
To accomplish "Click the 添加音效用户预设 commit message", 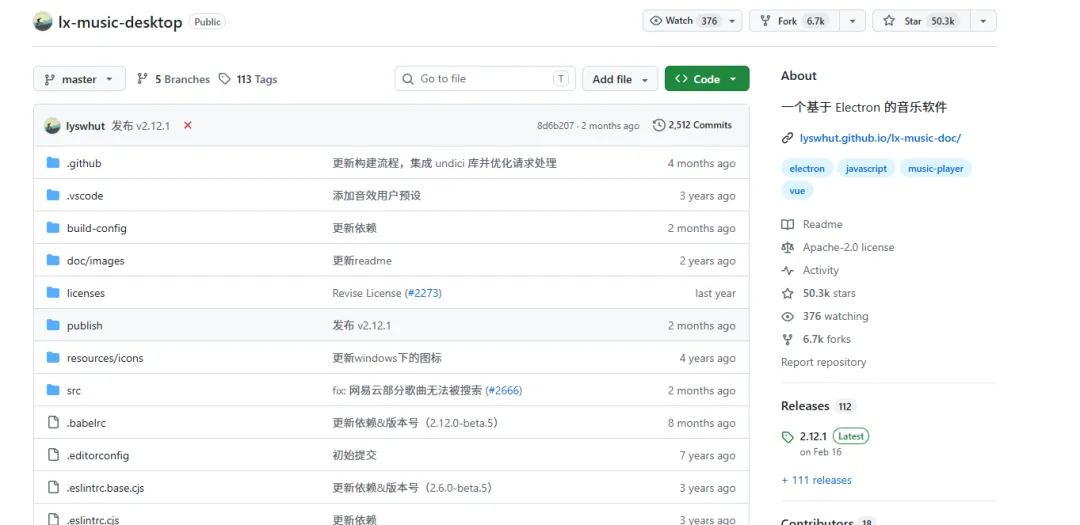I will (x=377, y=196).
